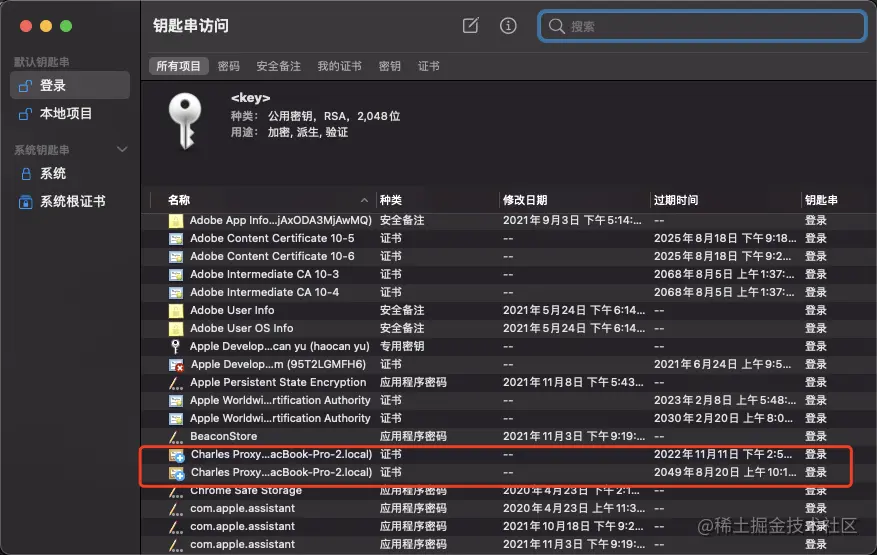Click the note icon for Adobe User Info
The width and height of the screenshot is (877, 555).
(176, 311)
